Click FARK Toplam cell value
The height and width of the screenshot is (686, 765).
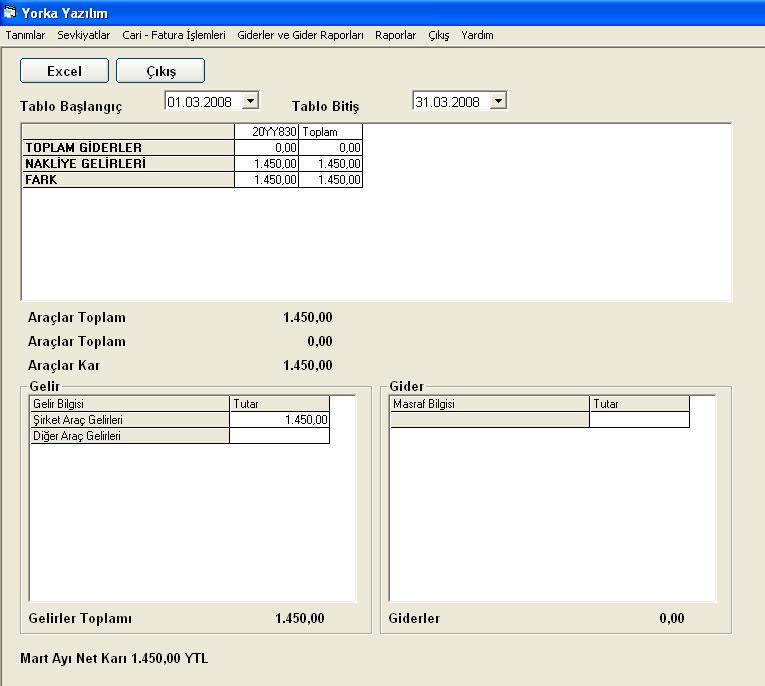click(330, 180)
